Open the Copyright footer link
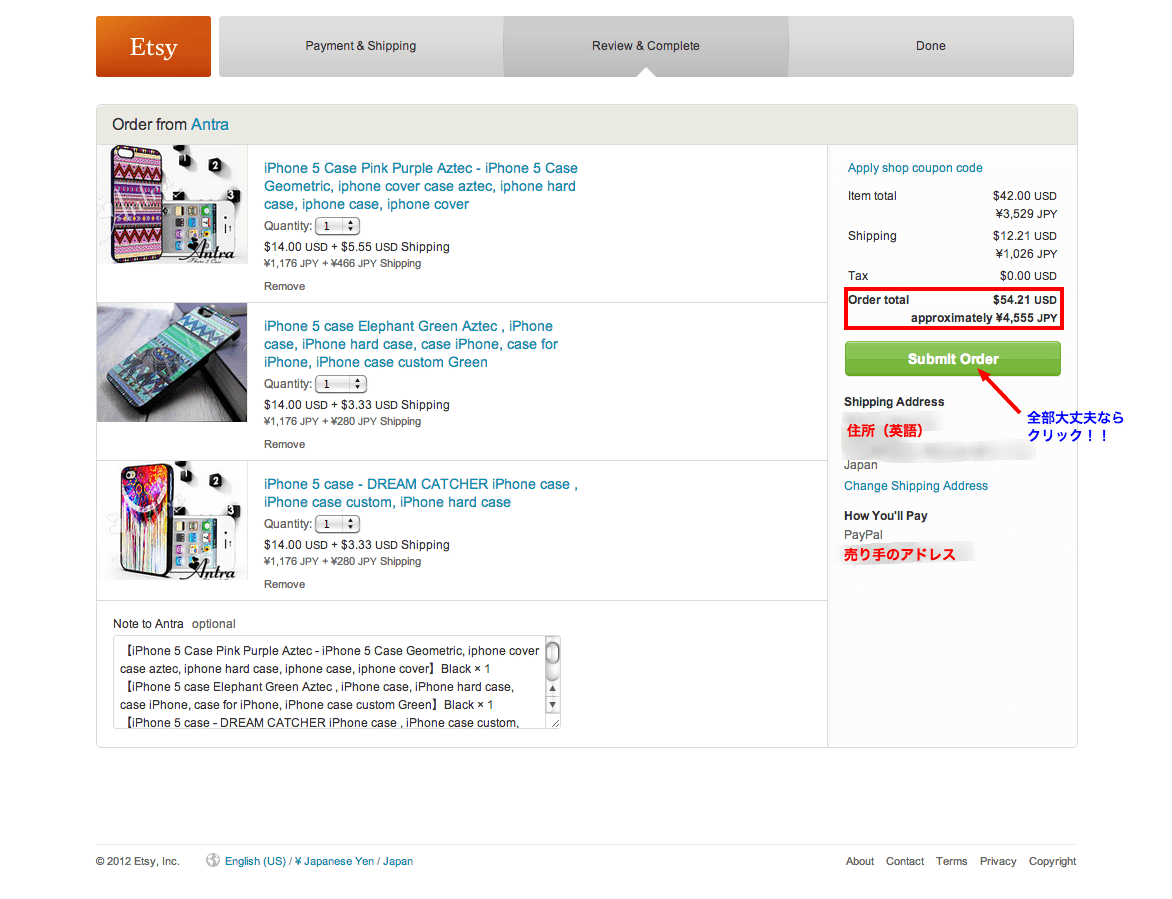The width and height of the screenshot is (1172, 899). tap(1052, 861)
